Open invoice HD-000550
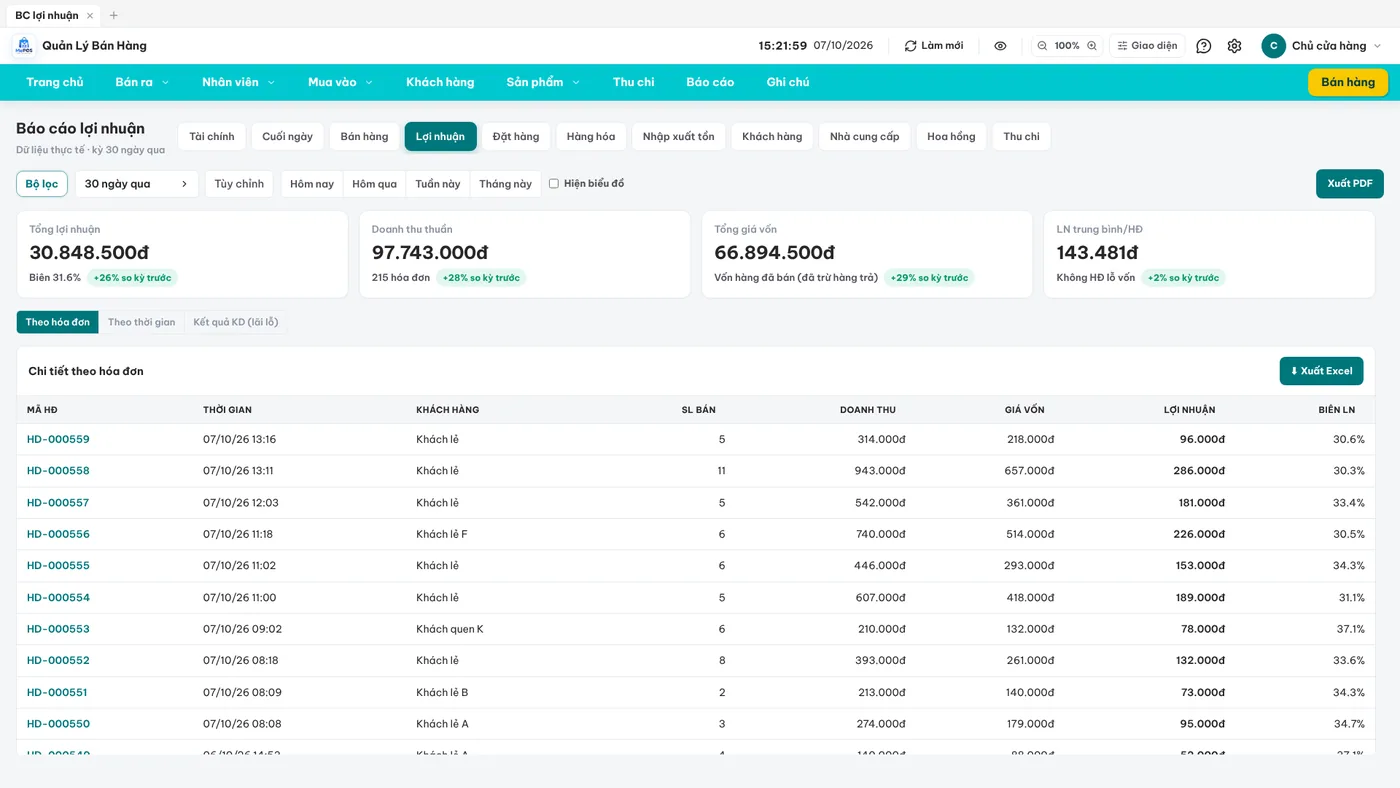 pyautogui.click(x=58, y=724)
